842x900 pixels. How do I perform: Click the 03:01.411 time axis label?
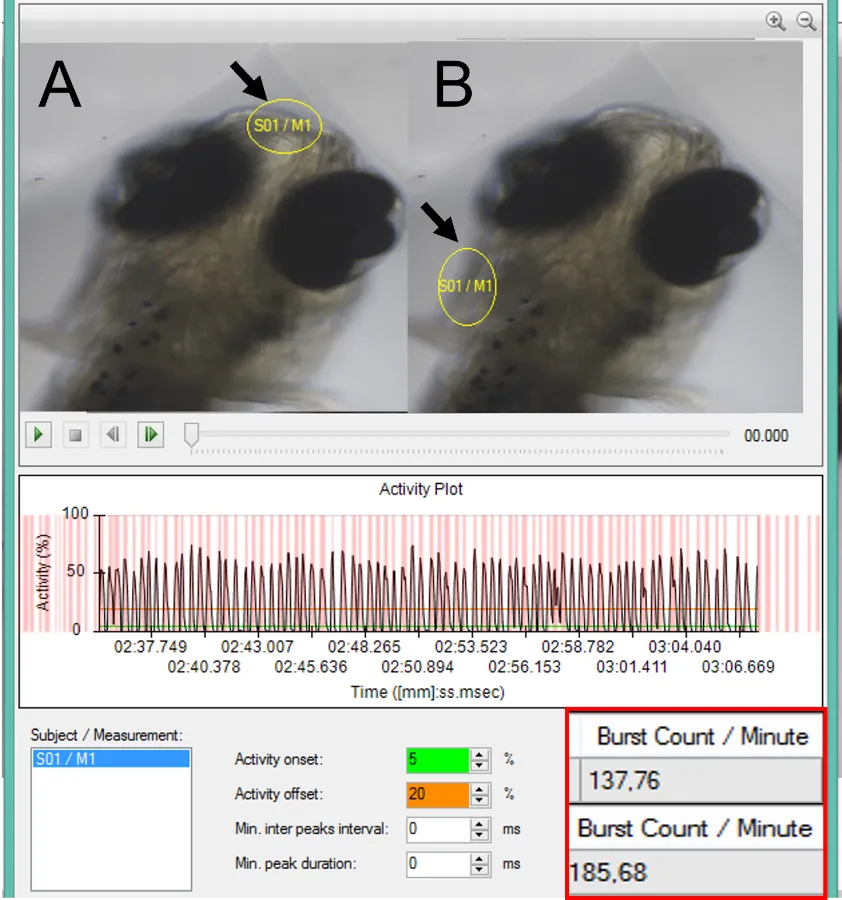(x=631, y=667)
